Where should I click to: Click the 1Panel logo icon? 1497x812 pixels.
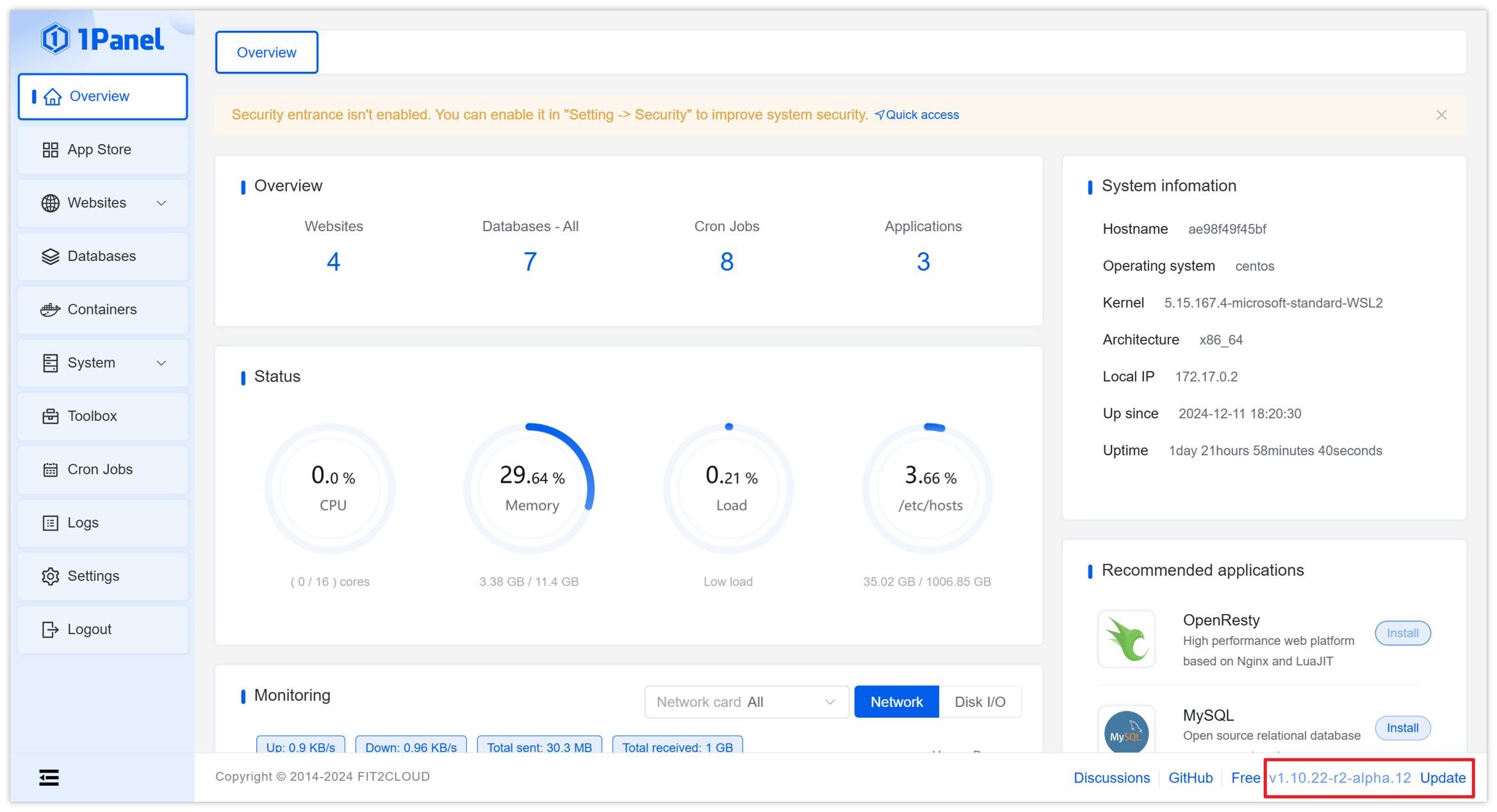tap(56, 39)
